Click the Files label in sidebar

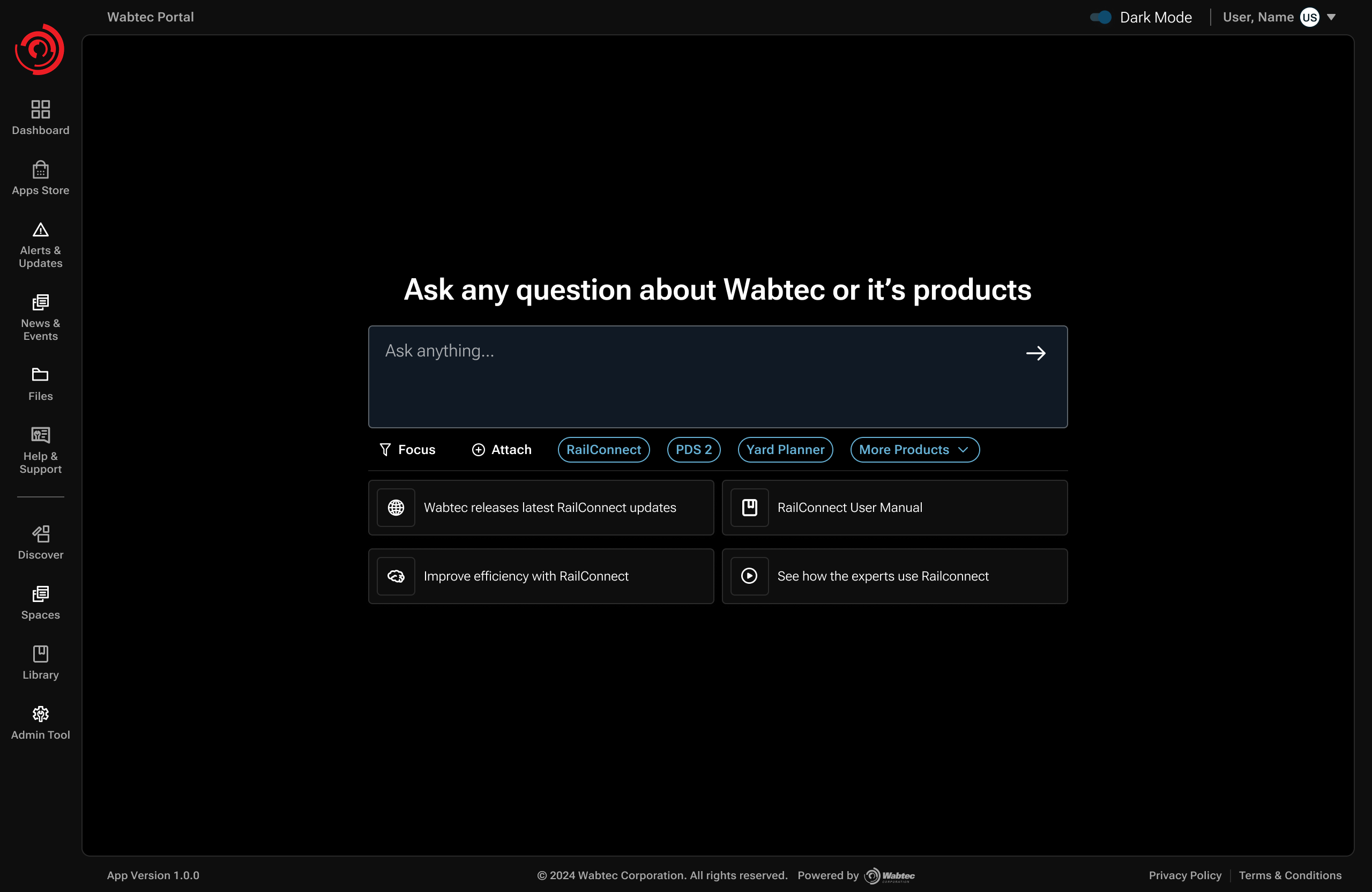(40, 396)
